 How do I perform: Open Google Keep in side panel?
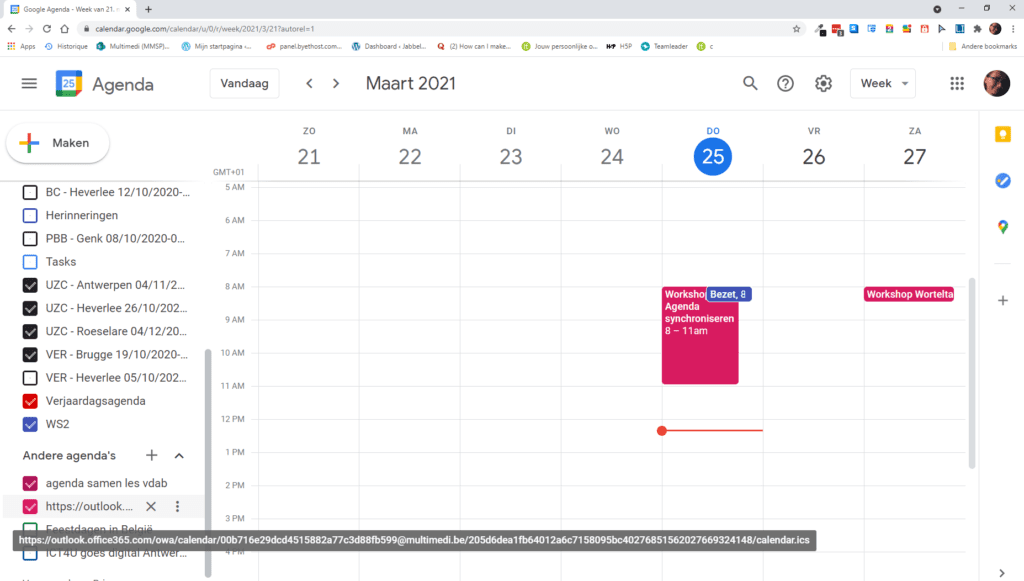click(x=1002, y=134)
